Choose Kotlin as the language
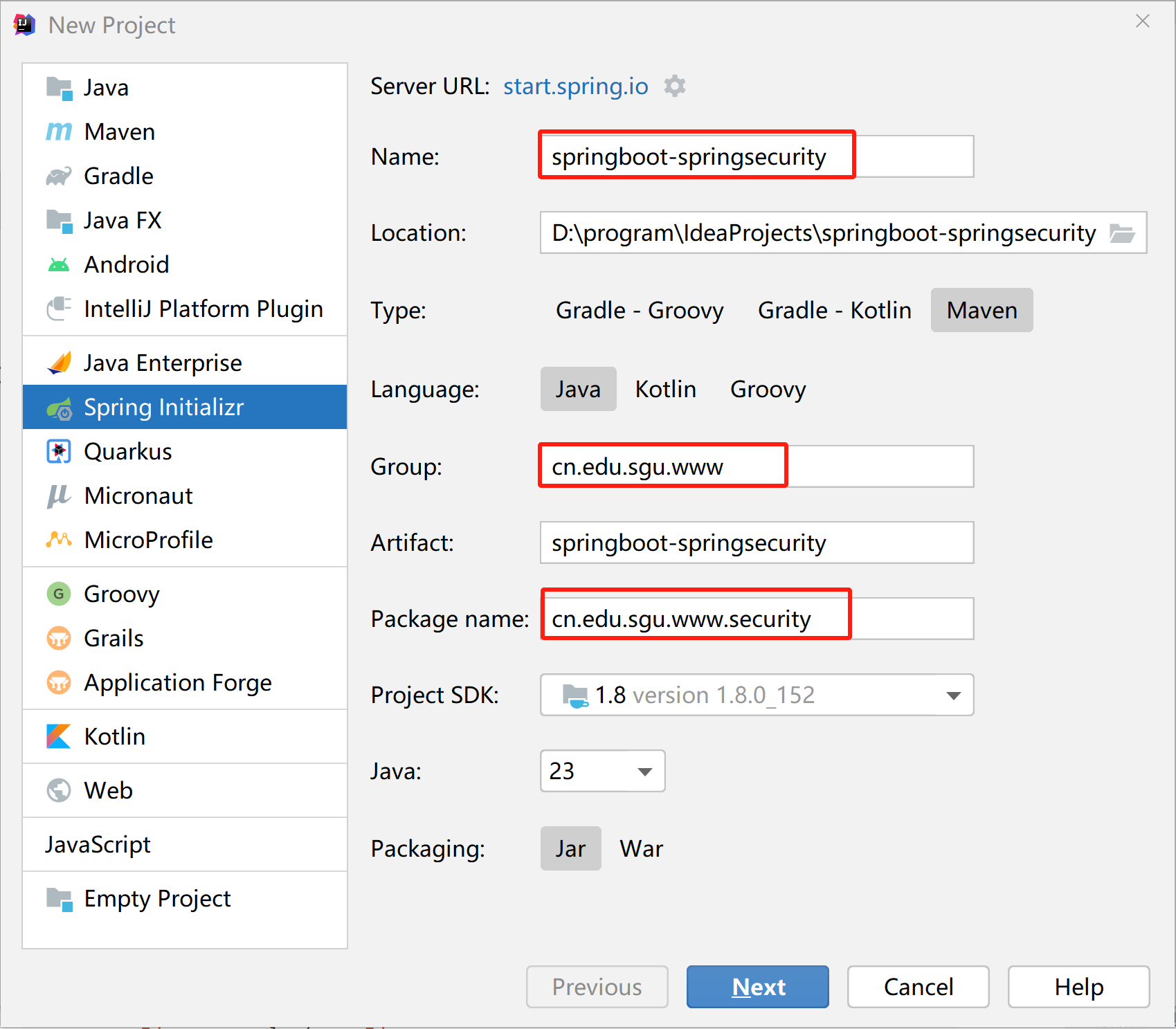This screenshot has width=1176, height=1029. [x=666, y=389]
